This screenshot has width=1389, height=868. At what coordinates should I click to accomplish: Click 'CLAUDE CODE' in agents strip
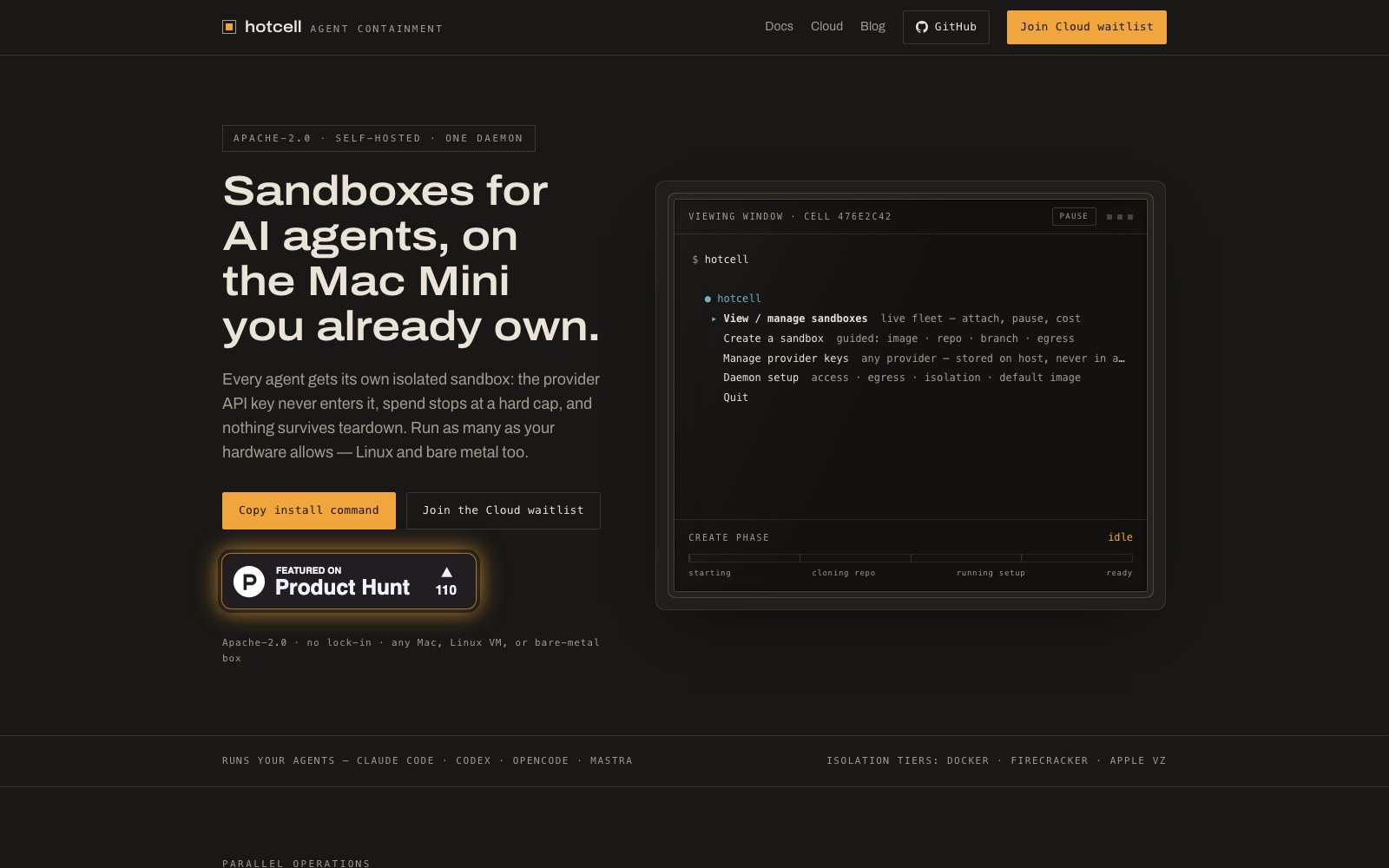point(395,760)
